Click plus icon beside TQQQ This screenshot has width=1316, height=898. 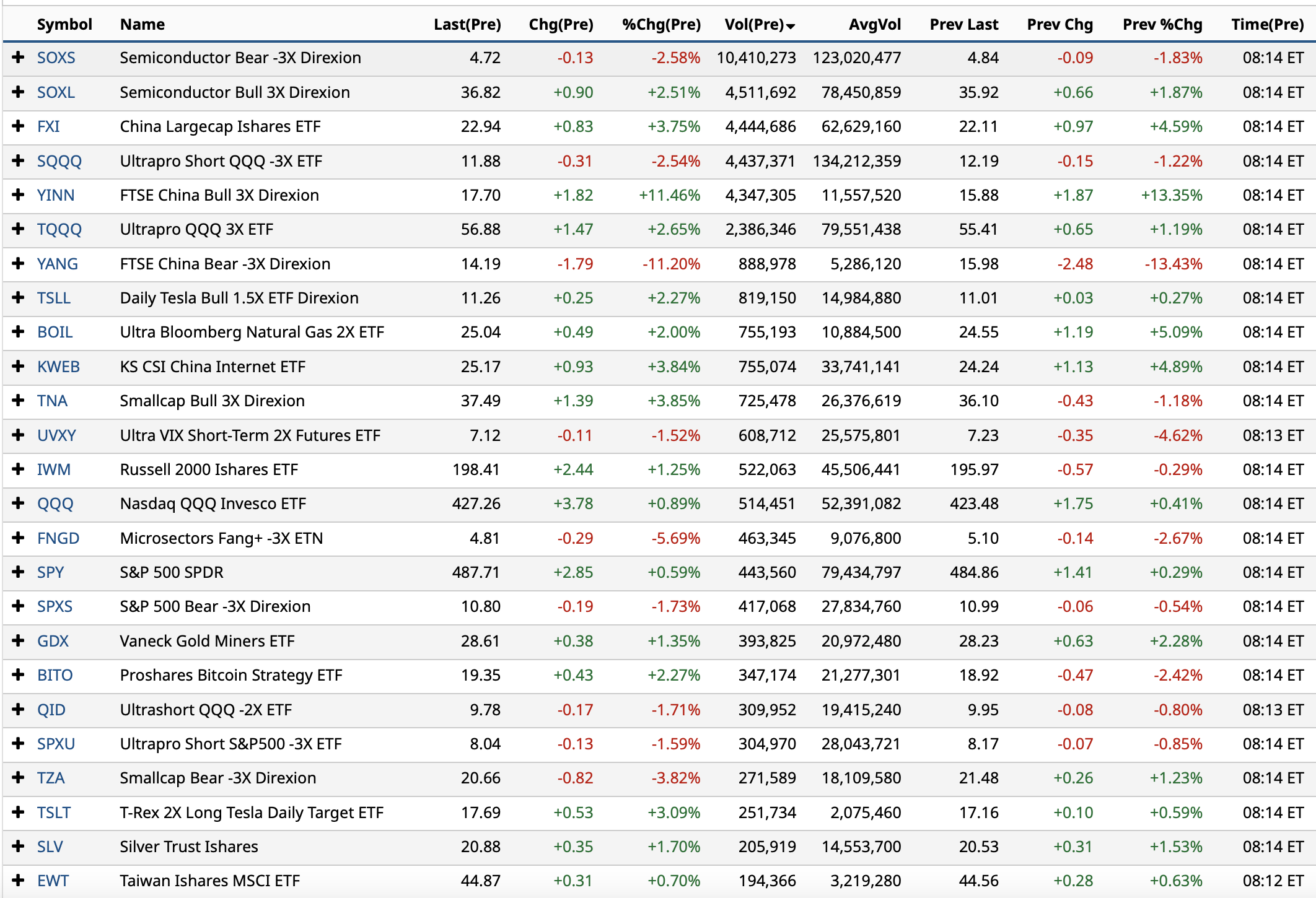(x=19, y=229)
